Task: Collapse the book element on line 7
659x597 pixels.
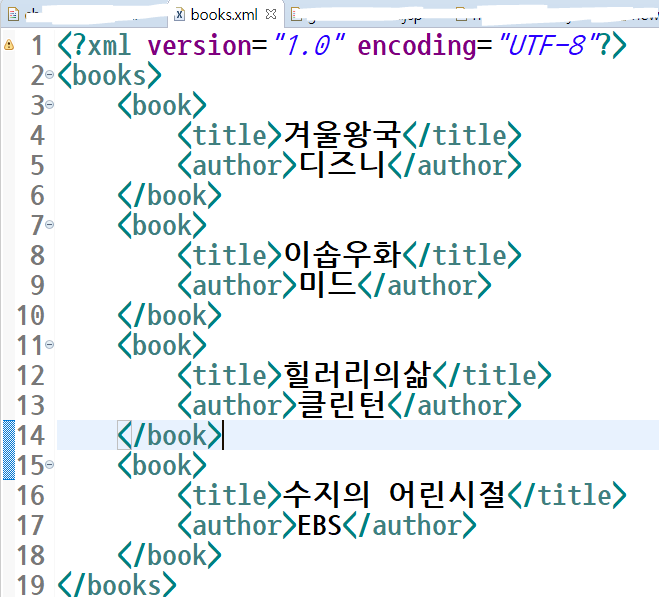Action: point(50,225)
